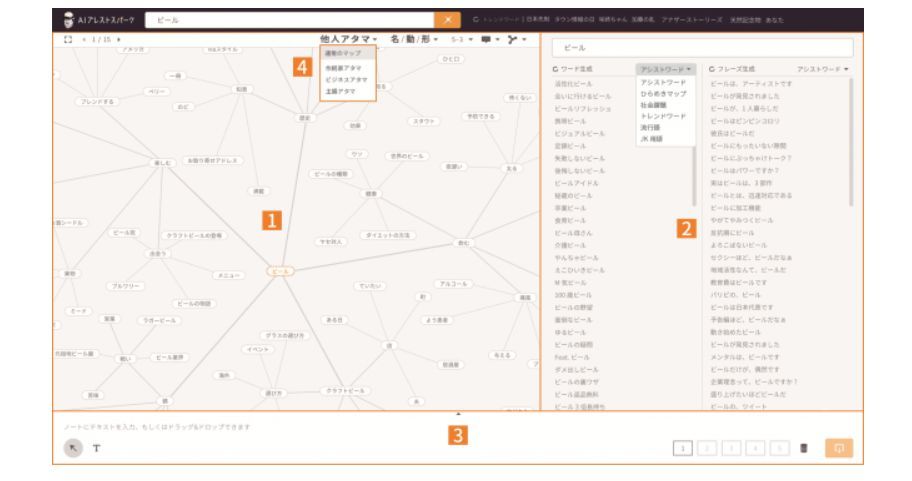Click the phrase list scrollbar
The width and height of the screenshot is (912, 481).
851,142
